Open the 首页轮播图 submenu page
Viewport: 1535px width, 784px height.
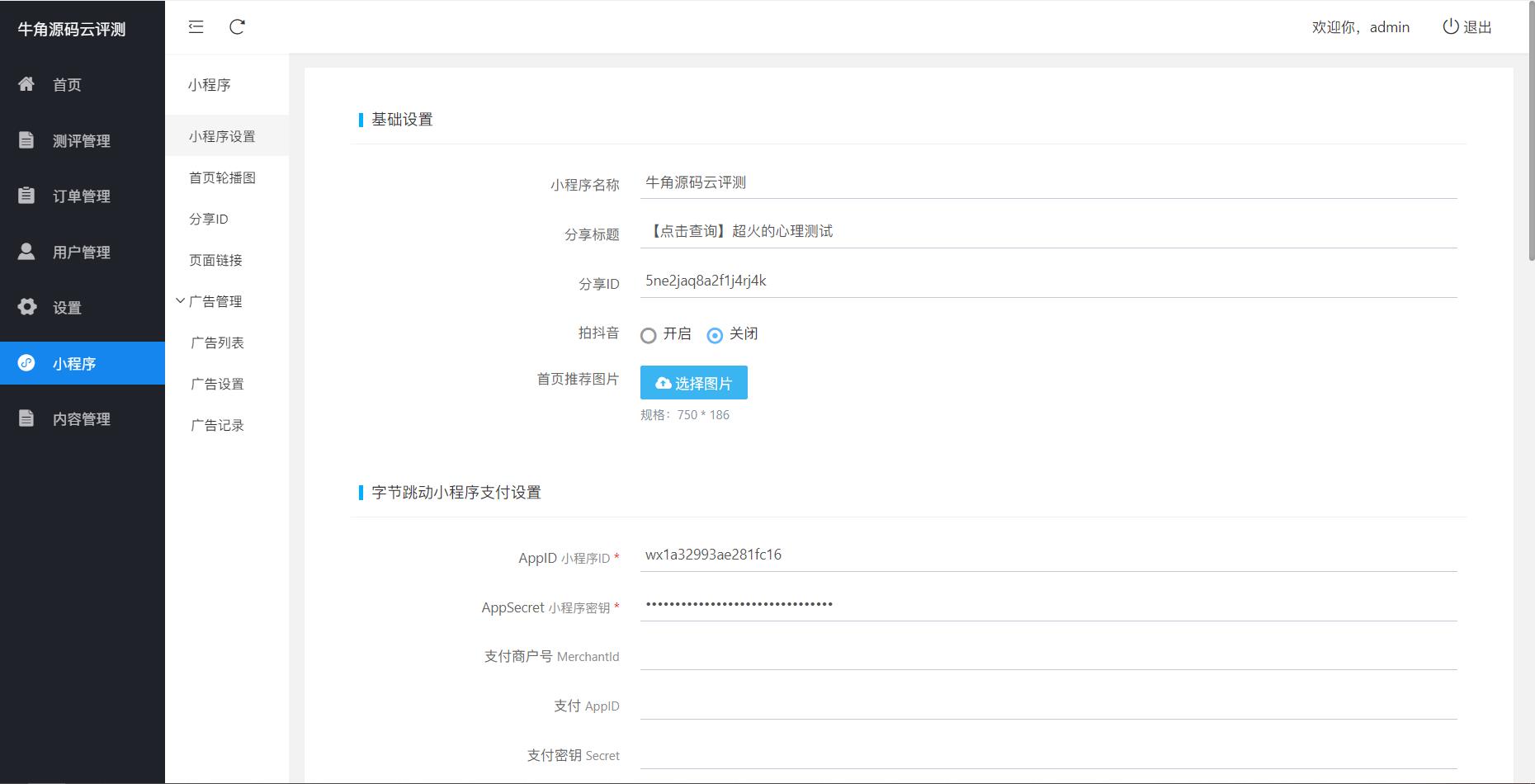pyautogui.click(x=222, y=177)
